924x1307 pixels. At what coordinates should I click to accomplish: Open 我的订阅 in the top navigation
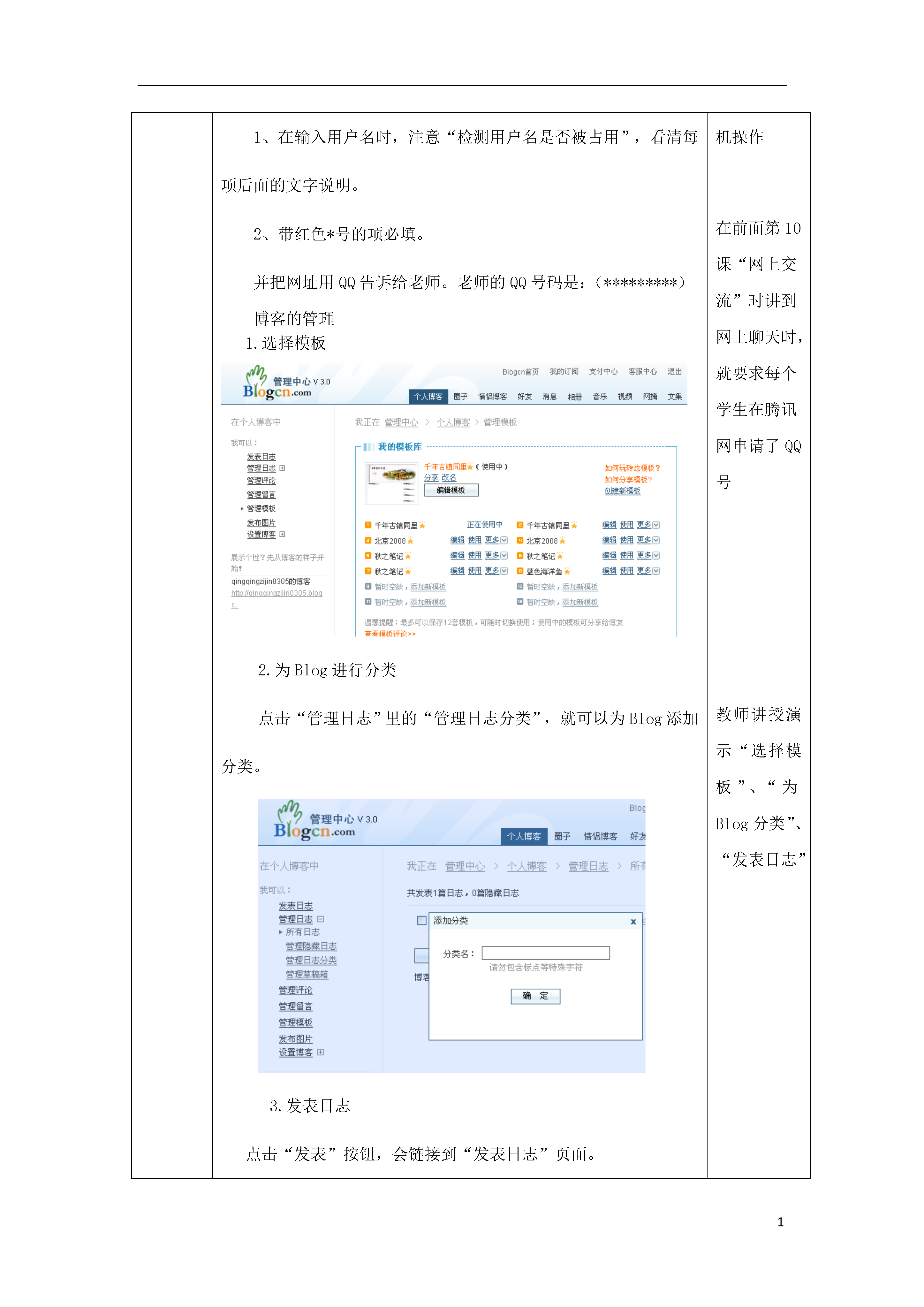(x=564, y=371)
